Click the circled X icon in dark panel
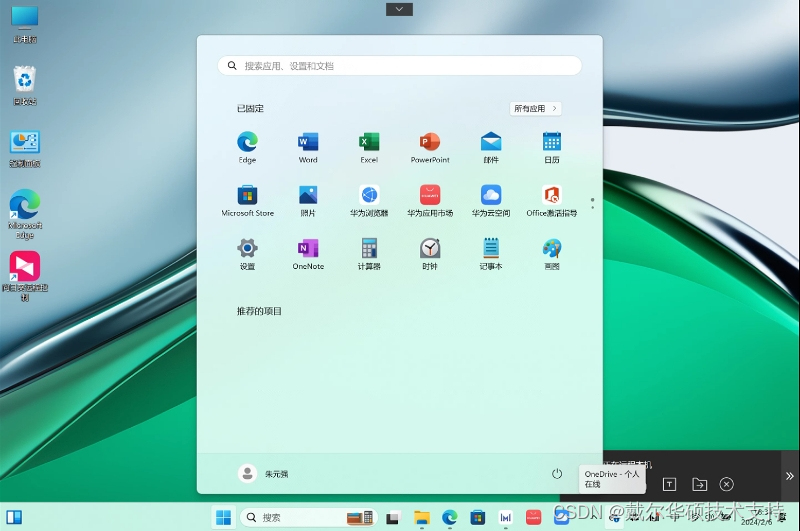This screenshot has width=800, height=531. click(727, 484)
